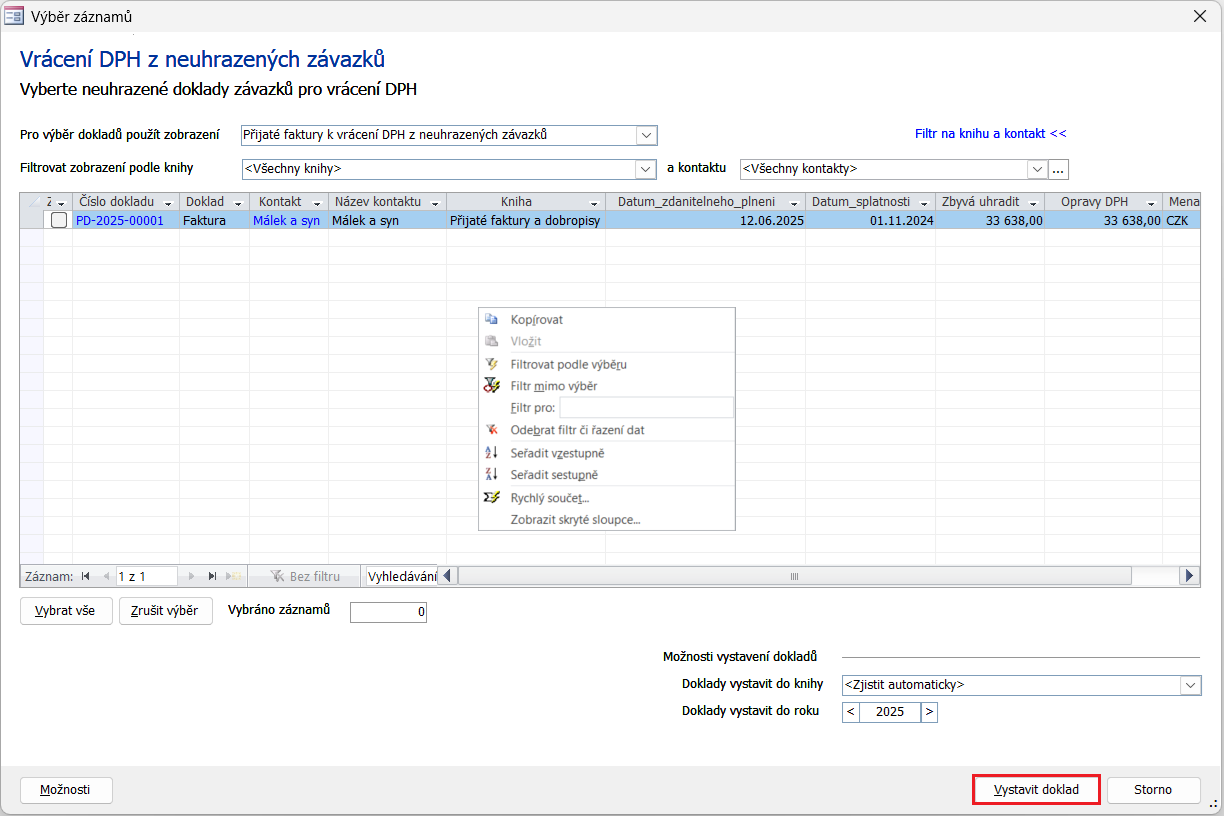Open Kniha column filter arrow
This screenshot has height=816, width=1224.
pos(594,202)
